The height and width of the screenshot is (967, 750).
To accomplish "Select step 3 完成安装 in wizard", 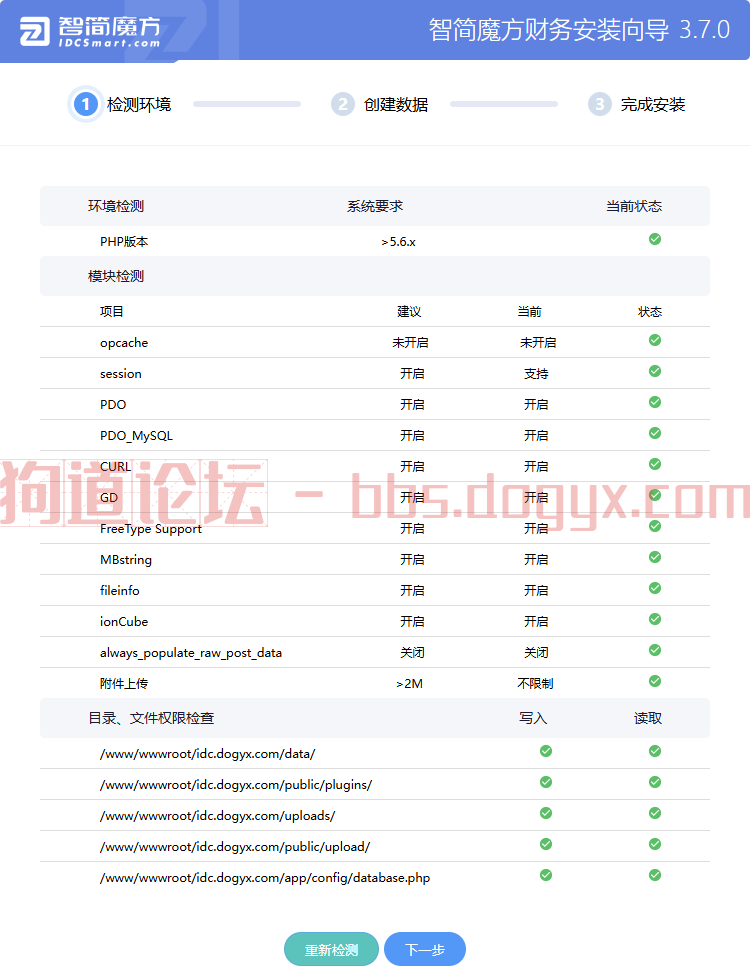I will (x=637, y=104).
